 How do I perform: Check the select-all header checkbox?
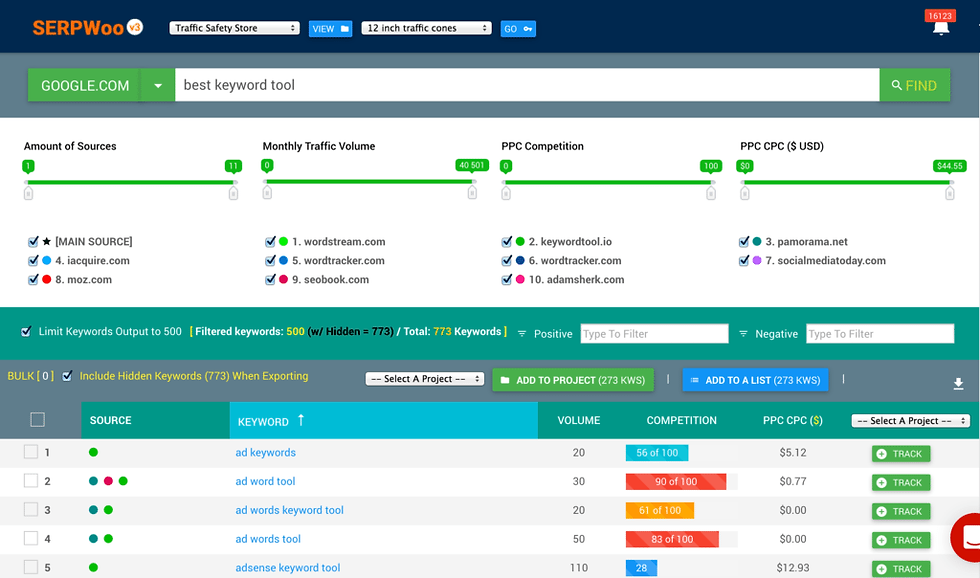point(38,419)
